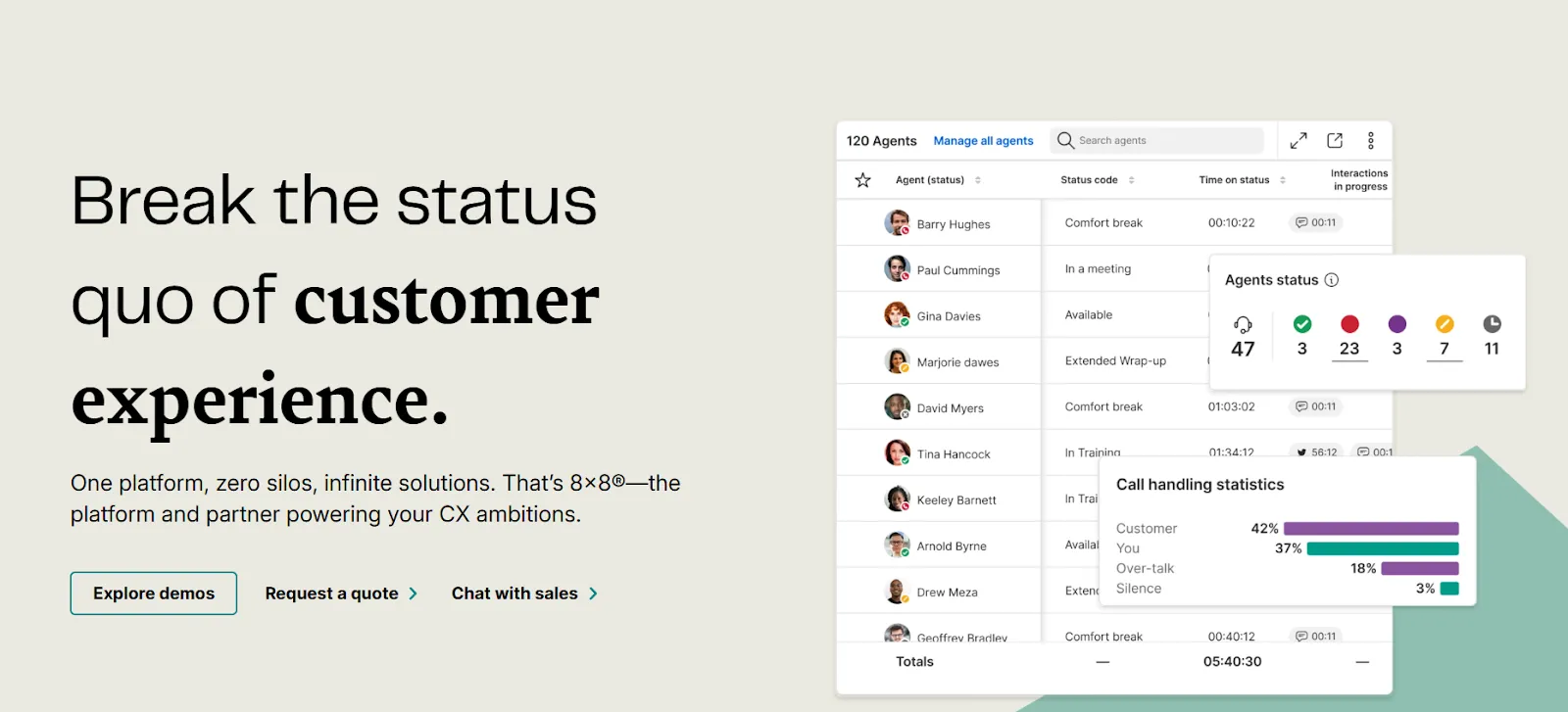Click the star favorites column icon

click(862, 180)
